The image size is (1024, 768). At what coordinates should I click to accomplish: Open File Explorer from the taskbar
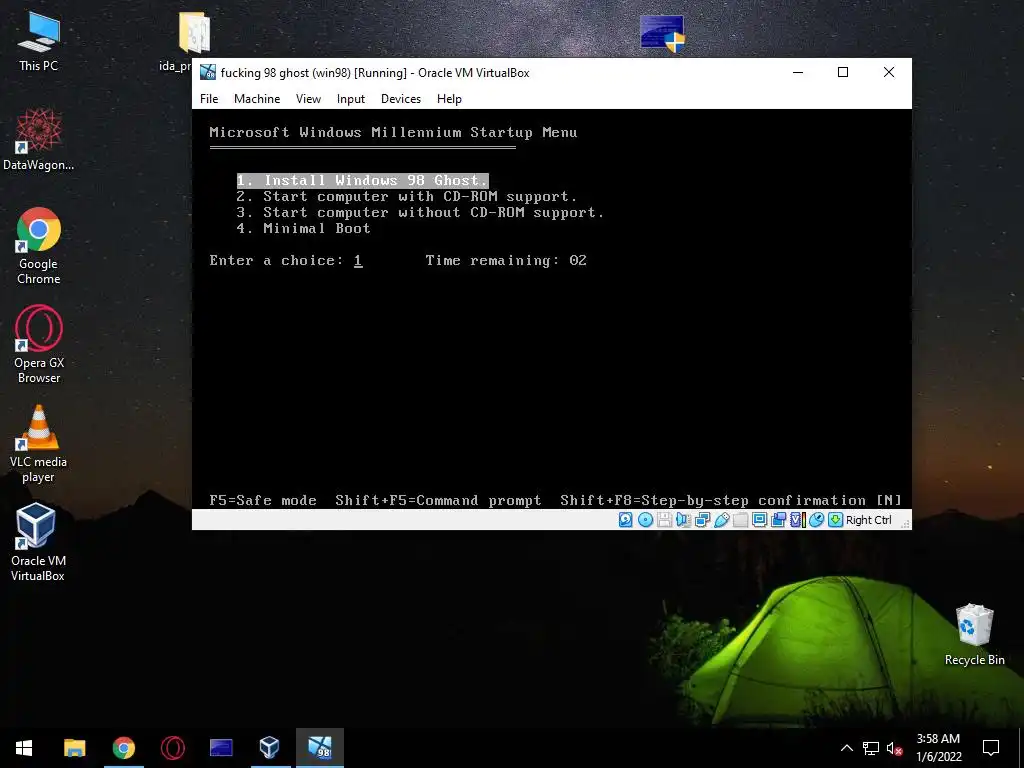[x=74, y=748]
